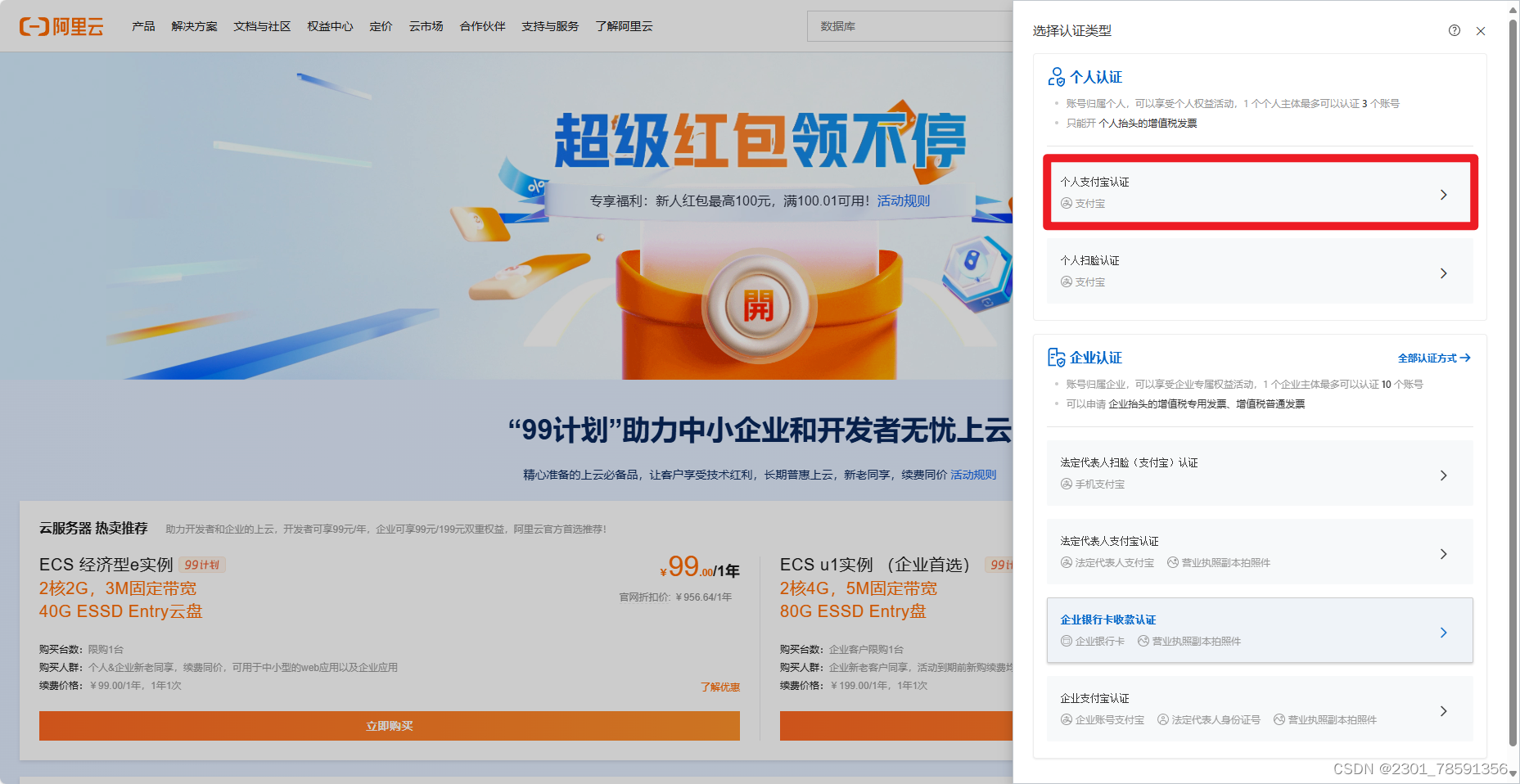The image size is (1520, 784).
Task: Open the 了解阿里云 menu
Action: 624,26
